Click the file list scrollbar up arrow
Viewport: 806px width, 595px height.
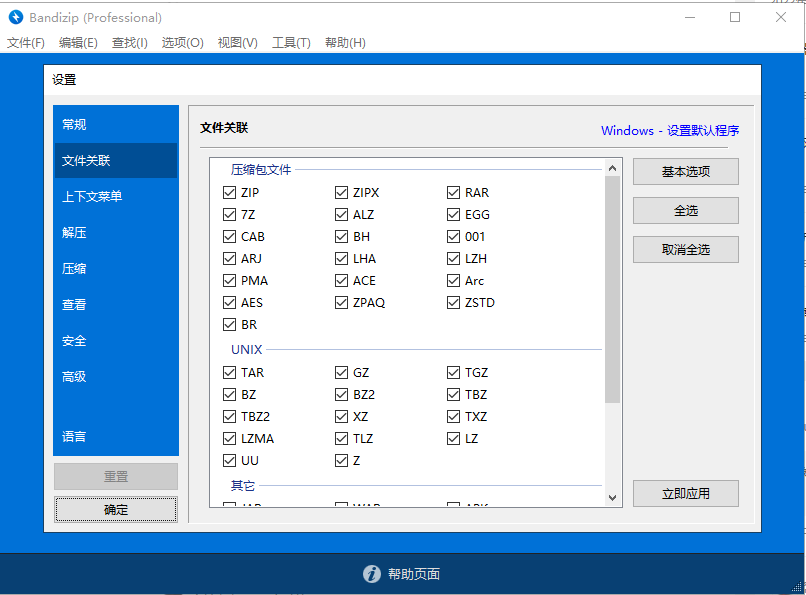(612, 168)
